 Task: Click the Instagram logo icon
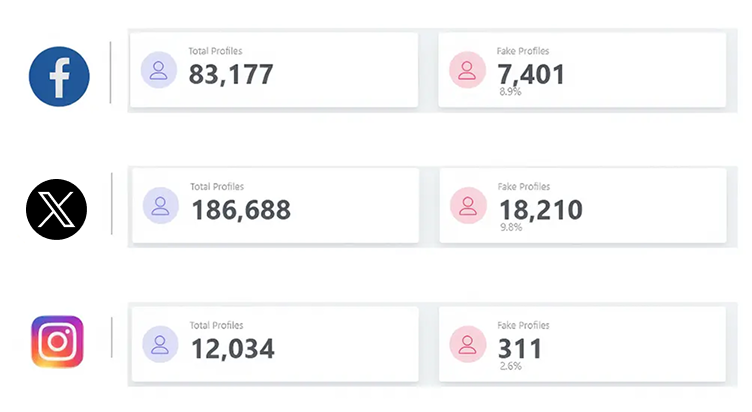point(57,342)
